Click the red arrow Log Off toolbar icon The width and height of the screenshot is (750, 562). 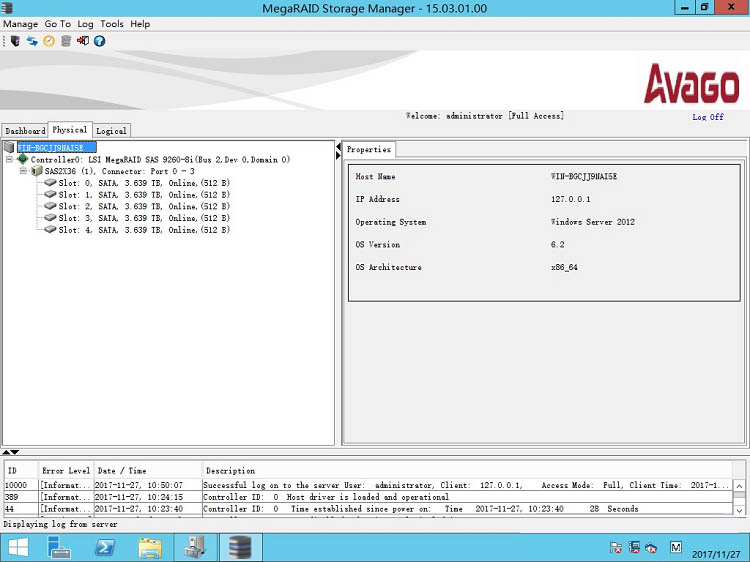pyautogui.click(x=83, y=41)
